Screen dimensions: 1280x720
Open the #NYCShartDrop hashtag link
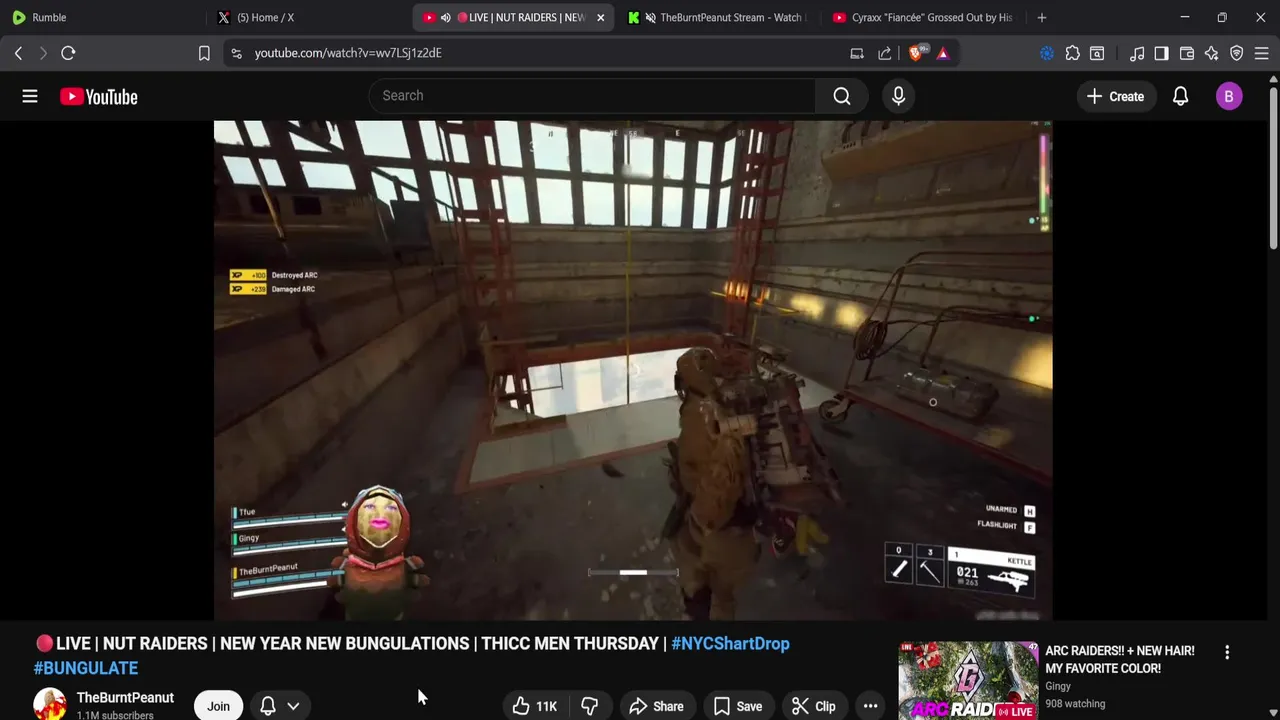click(730, 643)
